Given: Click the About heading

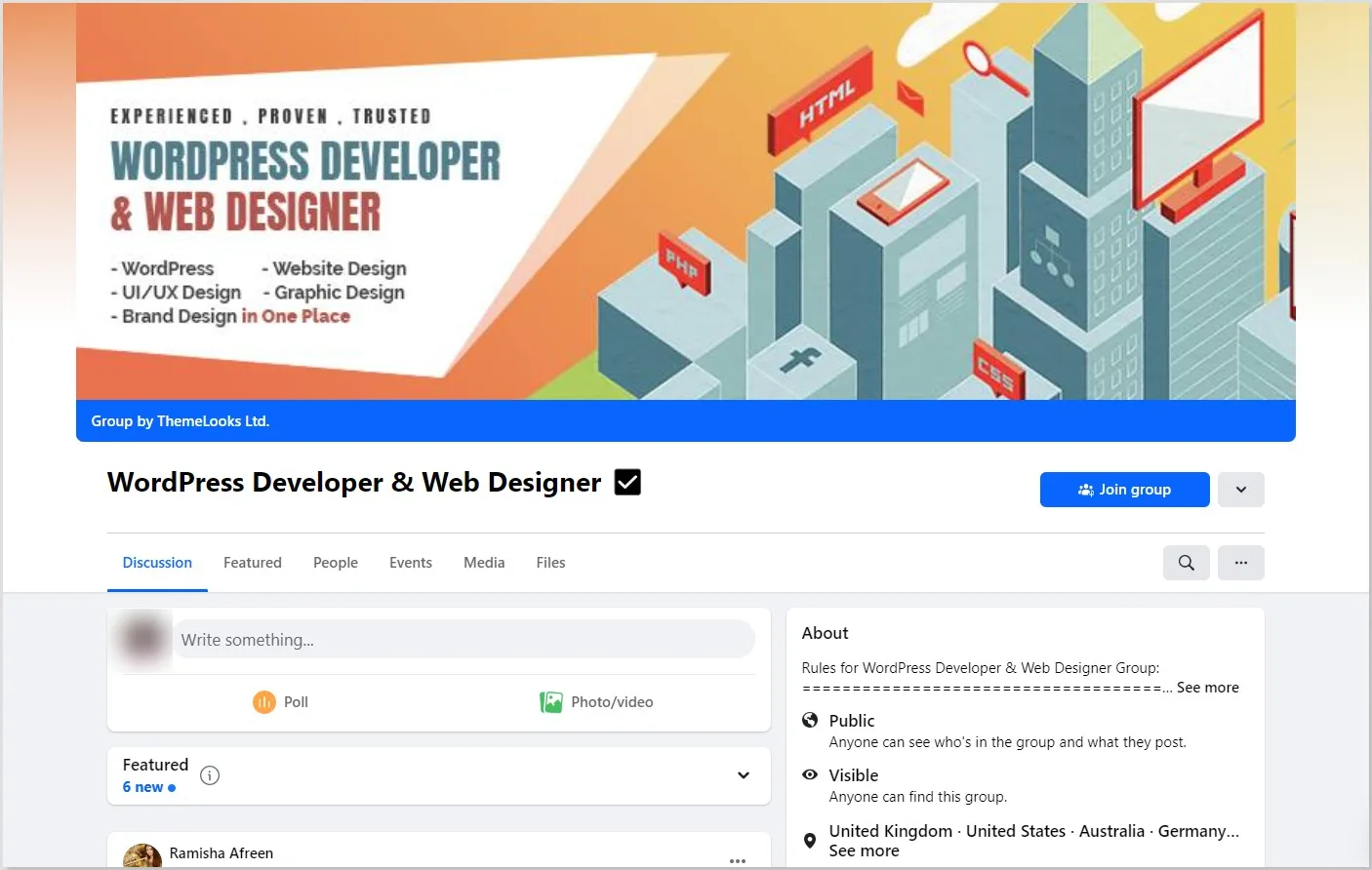Looking at the screenshot, I should 826,633.
